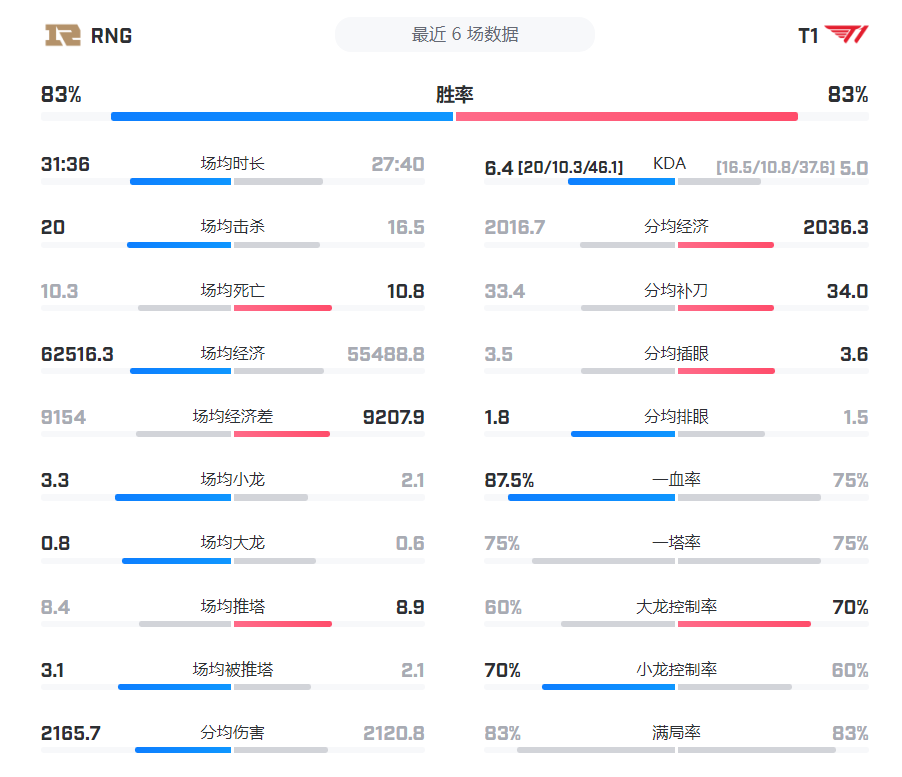
Task: Click the red T1 胜率 bar
Action: tap(626, 116)
